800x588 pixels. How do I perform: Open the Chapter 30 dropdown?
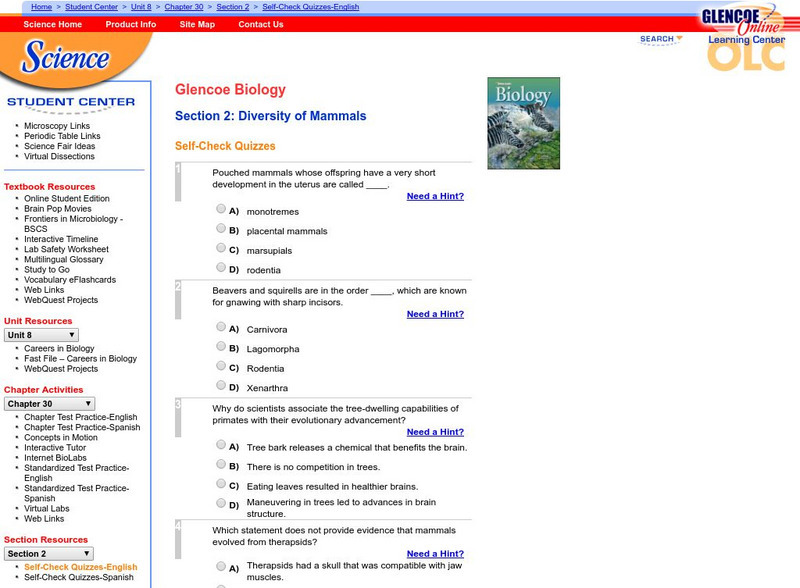pos(49,404)
